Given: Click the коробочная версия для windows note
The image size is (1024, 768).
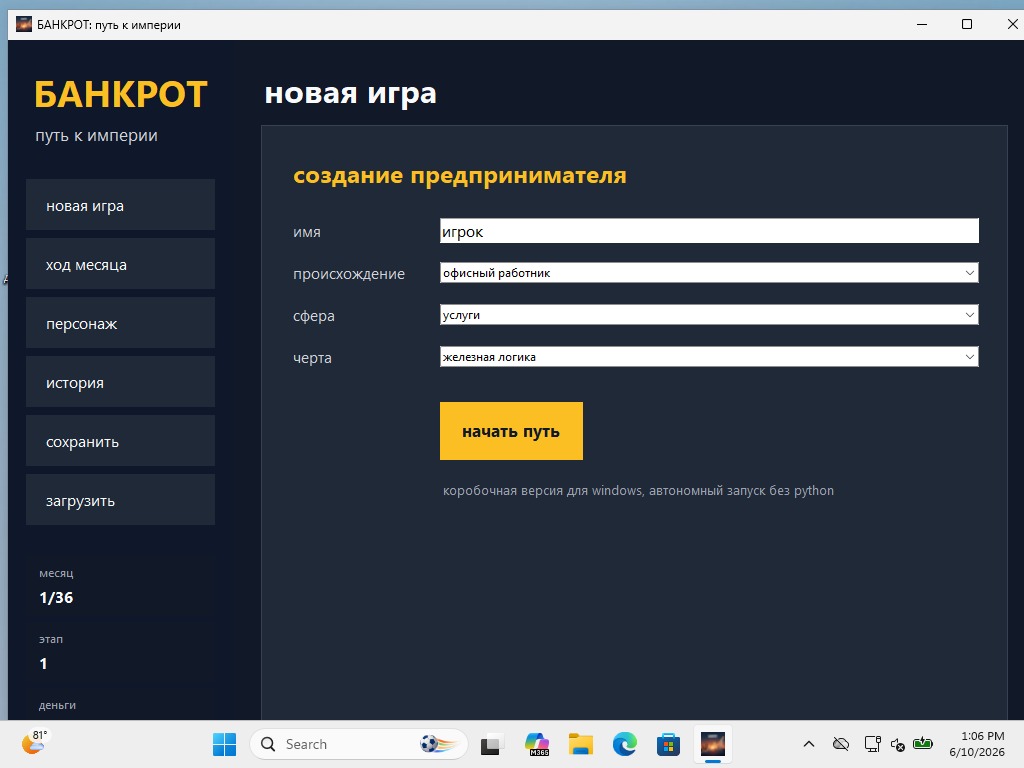Looking at the screenshot, I should pos(638,490).
